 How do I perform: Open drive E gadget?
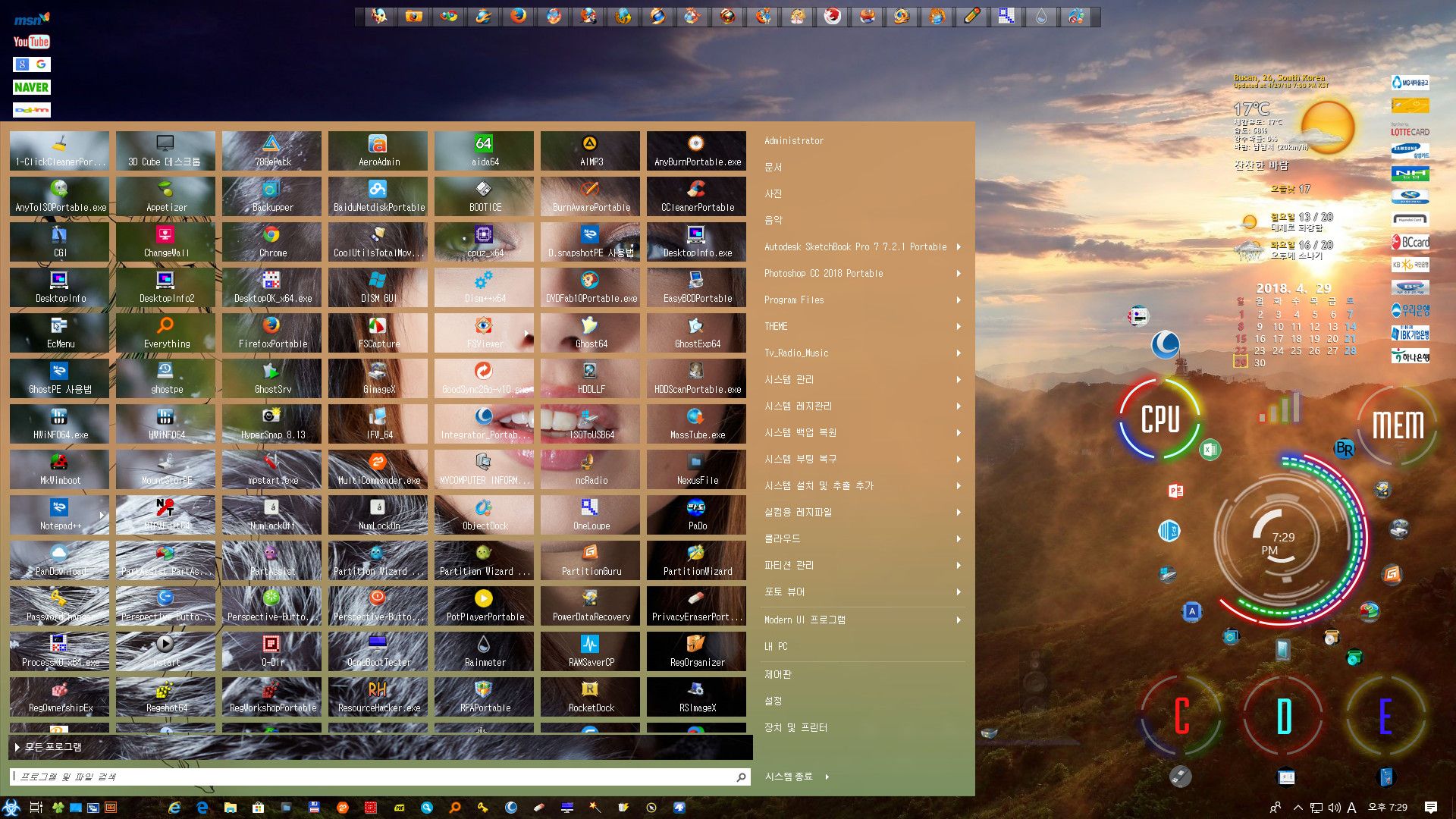(x=1385, y=716)
